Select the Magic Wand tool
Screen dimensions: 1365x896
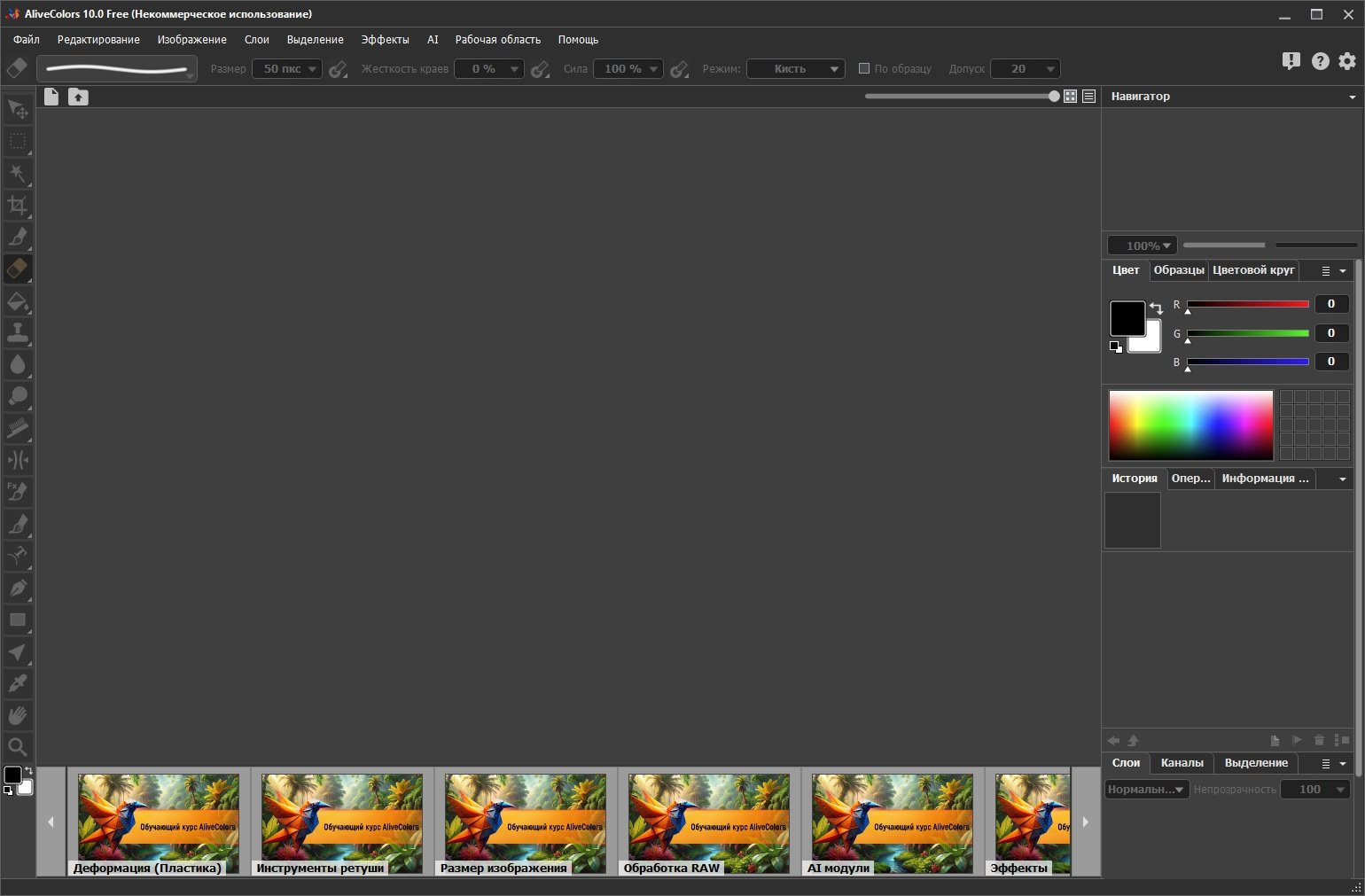(x=17, y=173)
